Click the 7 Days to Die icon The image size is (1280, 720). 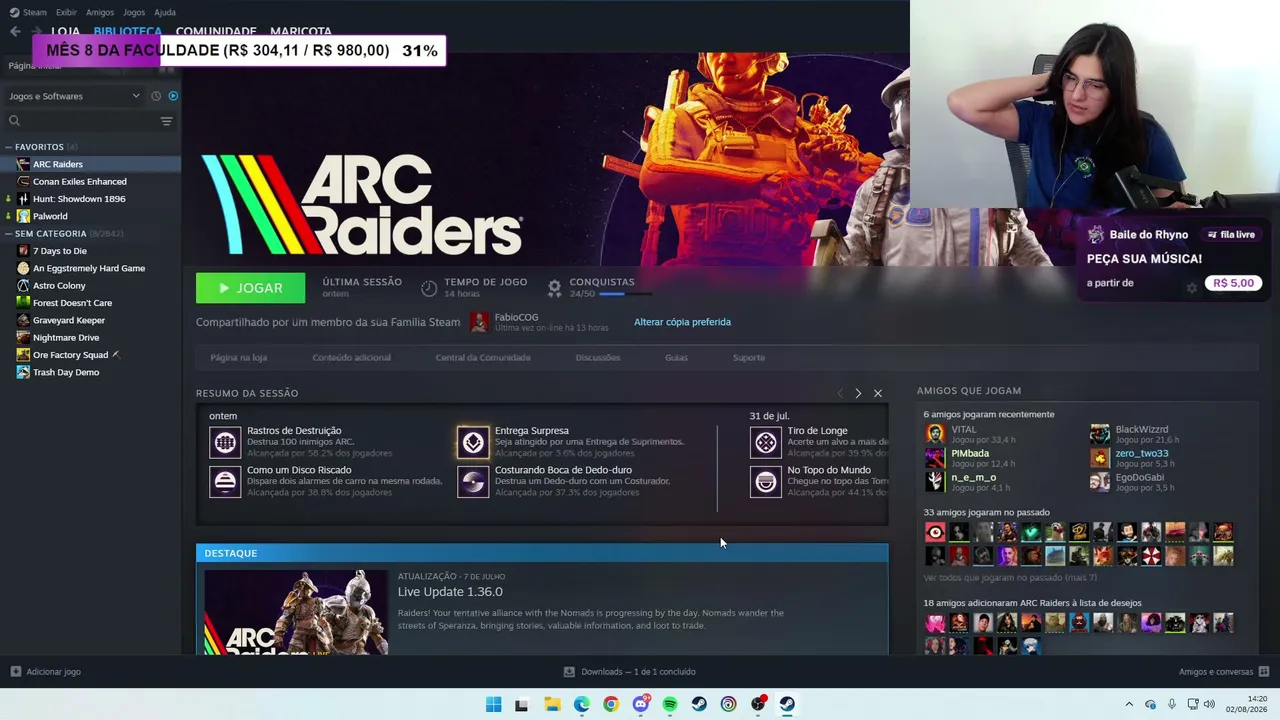coord(23,251)
